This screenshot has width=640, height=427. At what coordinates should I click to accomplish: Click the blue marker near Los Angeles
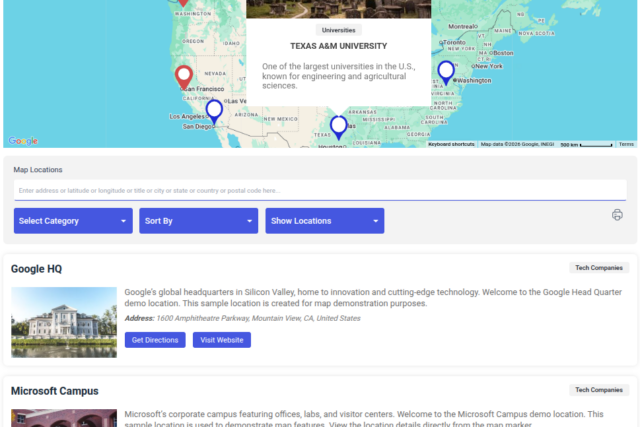[x=214, y=111]
